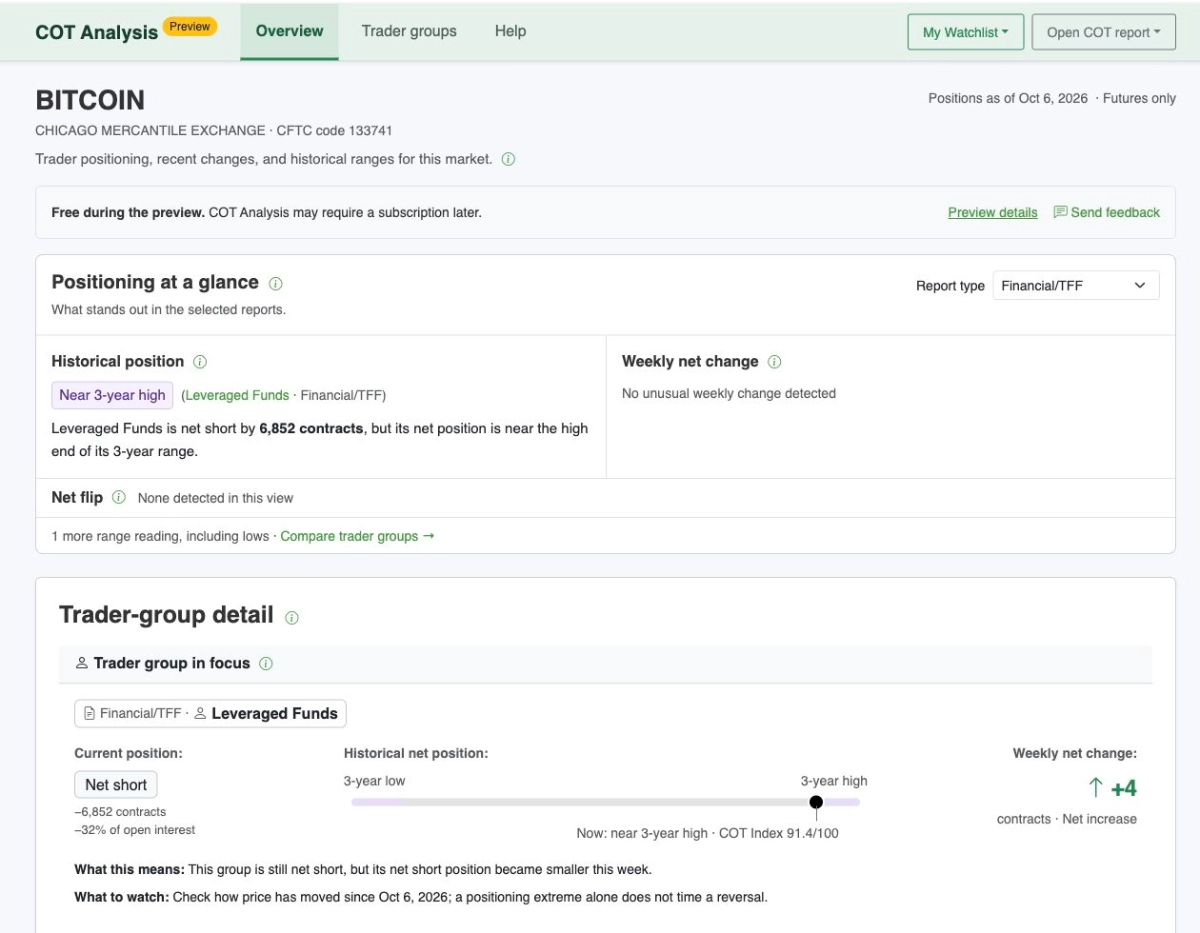Click the Net short position badge
This screenshot has height=933, width=1200.
point(116,785)
